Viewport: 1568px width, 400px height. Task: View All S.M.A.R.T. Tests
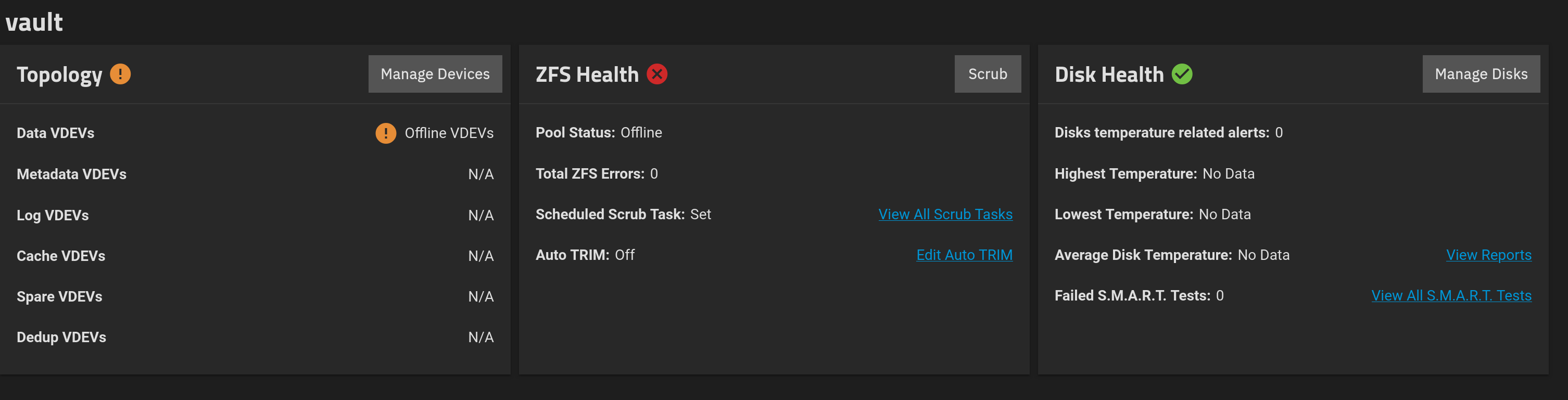pos(1450,296)
